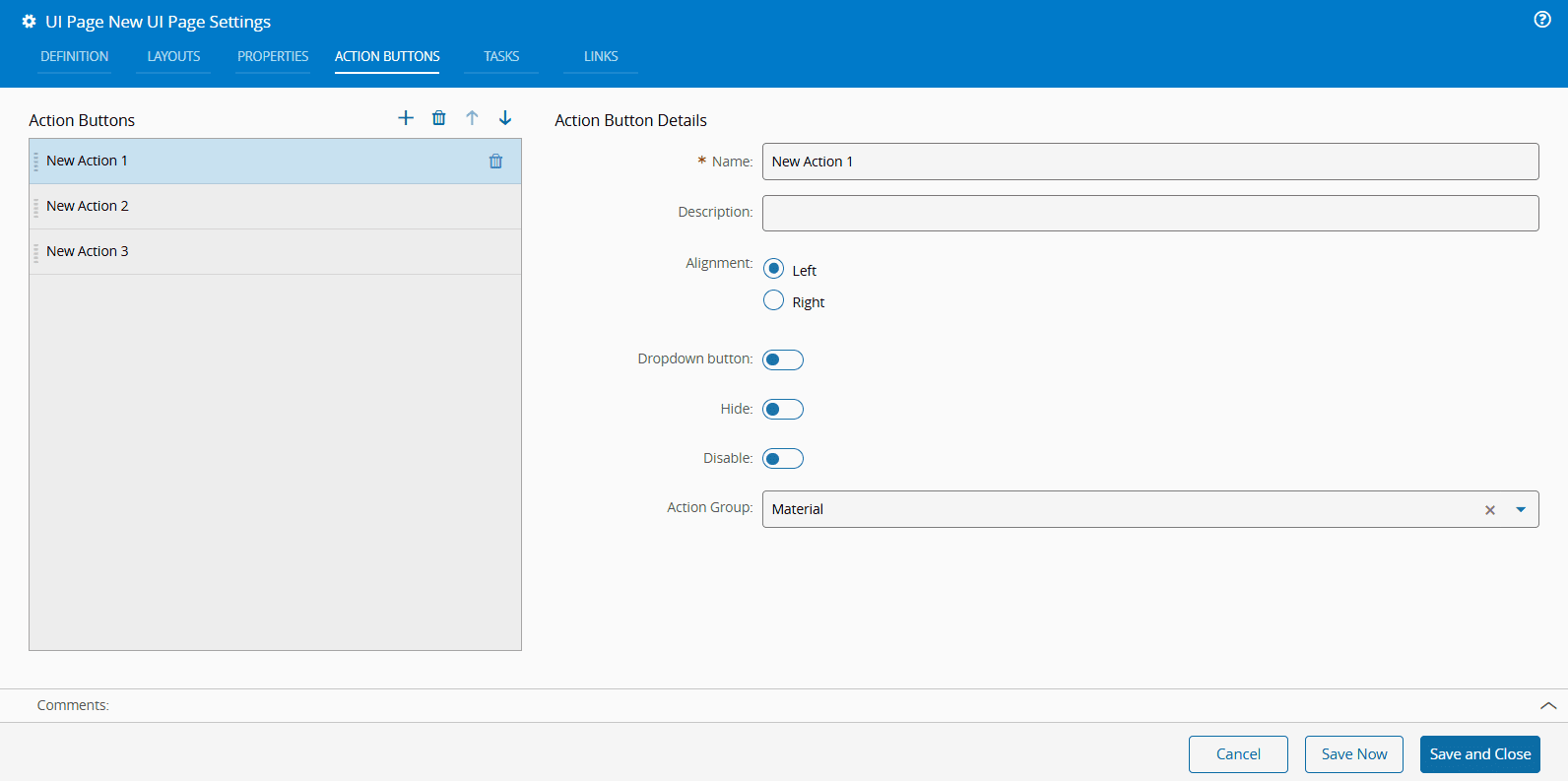Add a new action button with plus icon
Viewport: 1568px width, 781px height.
click(x=406, y=118)
